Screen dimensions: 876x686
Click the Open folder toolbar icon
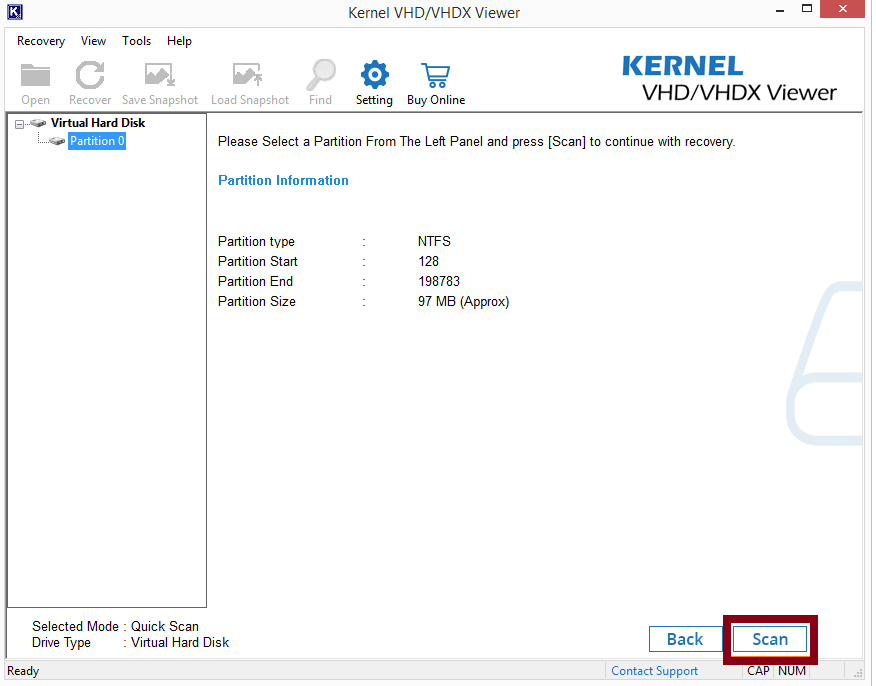[35, 75]
